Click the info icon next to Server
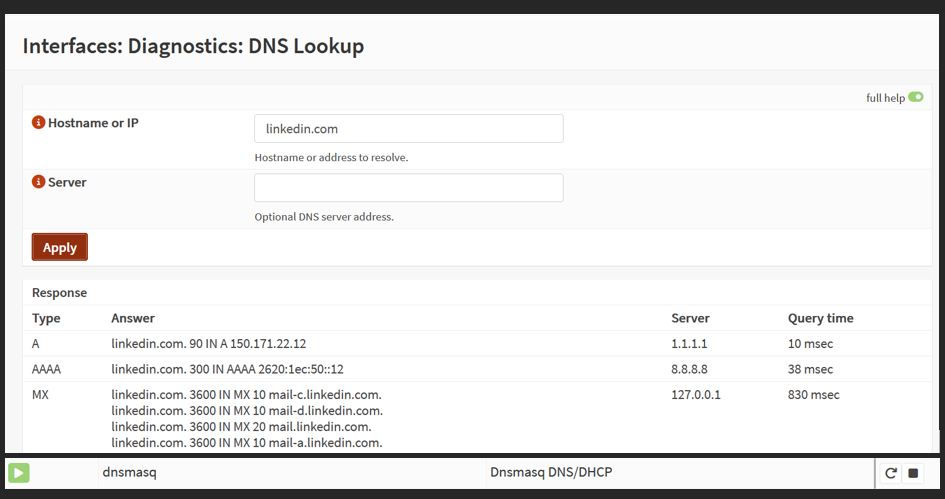Image resolution: width=945 pixels, height=499 pixels. point(39,182)
